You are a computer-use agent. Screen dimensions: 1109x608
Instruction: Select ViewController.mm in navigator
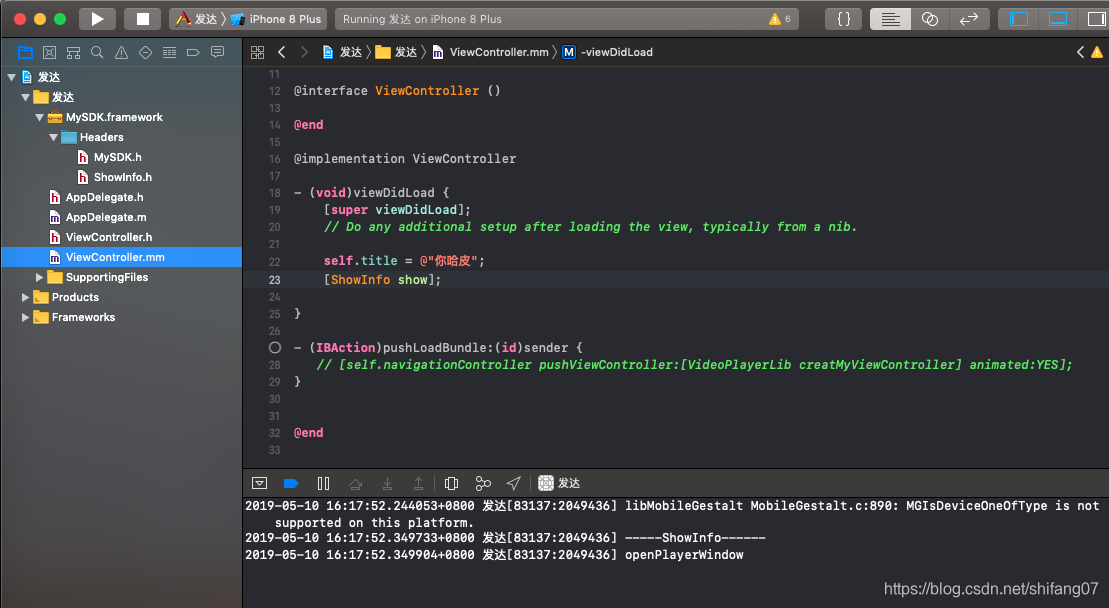tap(121, 257)
